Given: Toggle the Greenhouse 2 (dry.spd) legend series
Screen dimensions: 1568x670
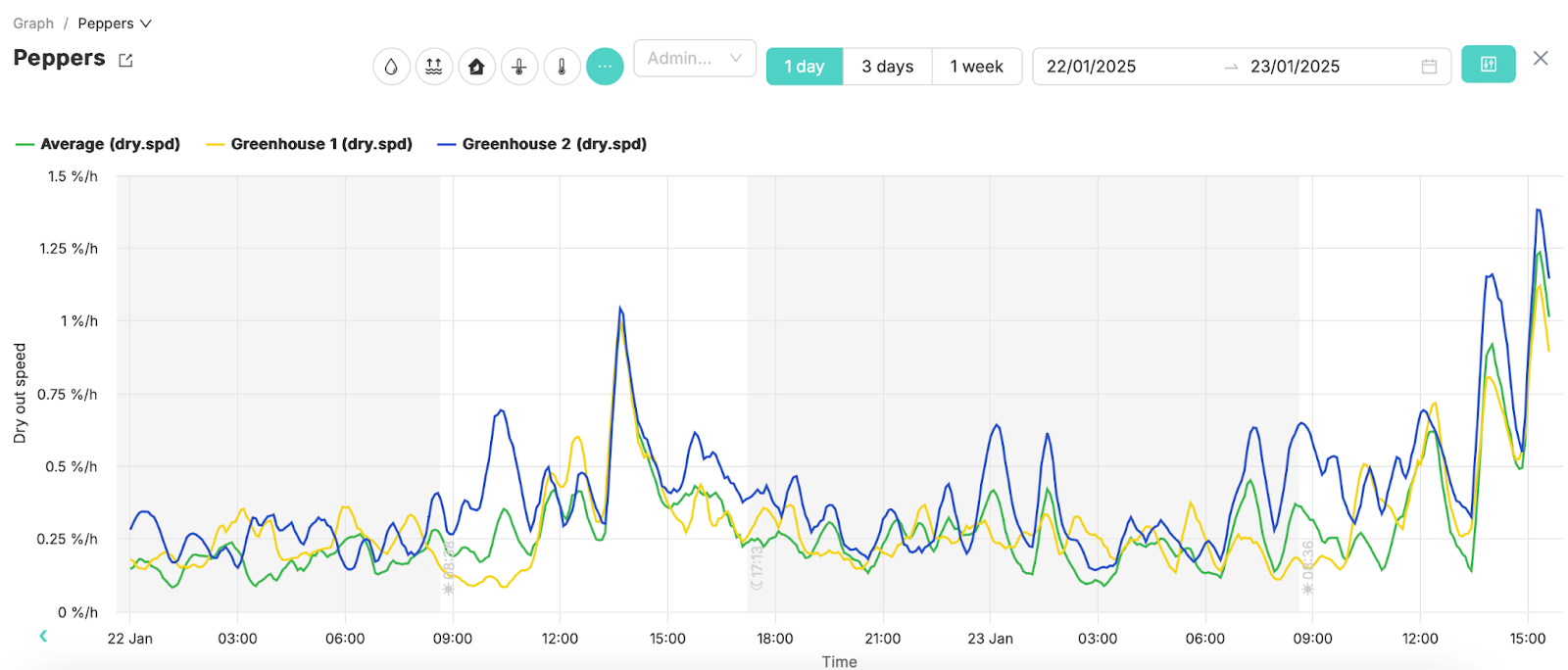Looking at the screenshot, I should (x=542, y=144).
